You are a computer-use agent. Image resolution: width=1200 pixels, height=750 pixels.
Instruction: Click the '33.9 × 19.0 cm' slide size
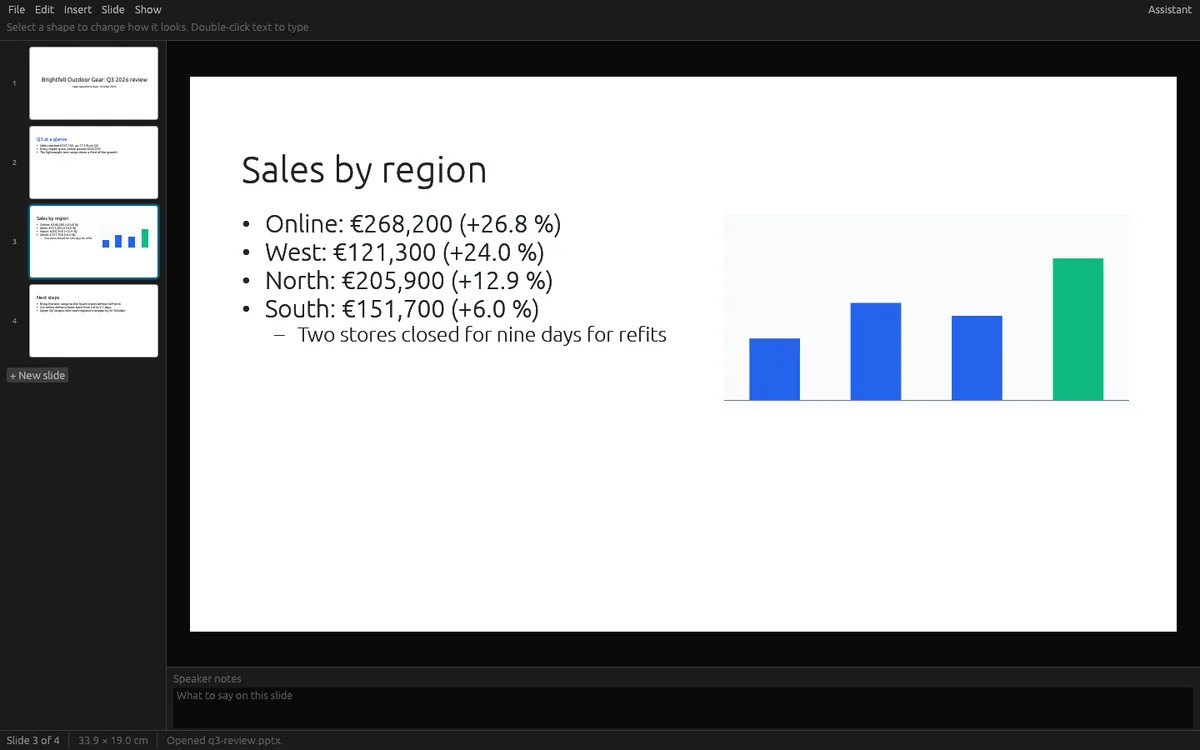coord(113,741)
